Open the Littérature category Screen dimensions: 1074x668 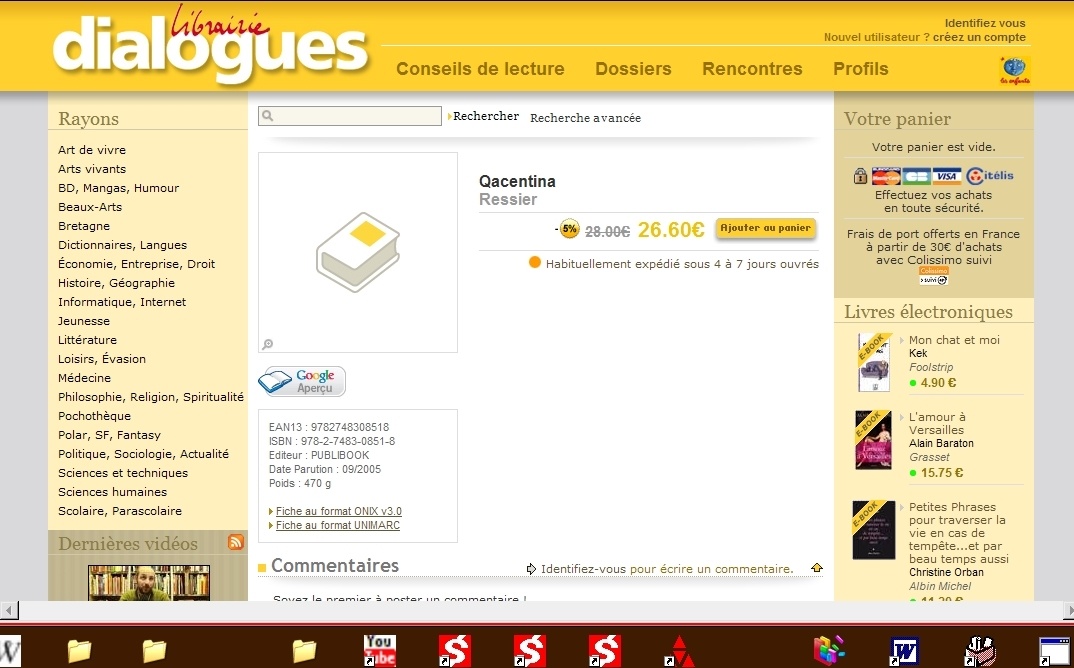[x=87, y=340]
